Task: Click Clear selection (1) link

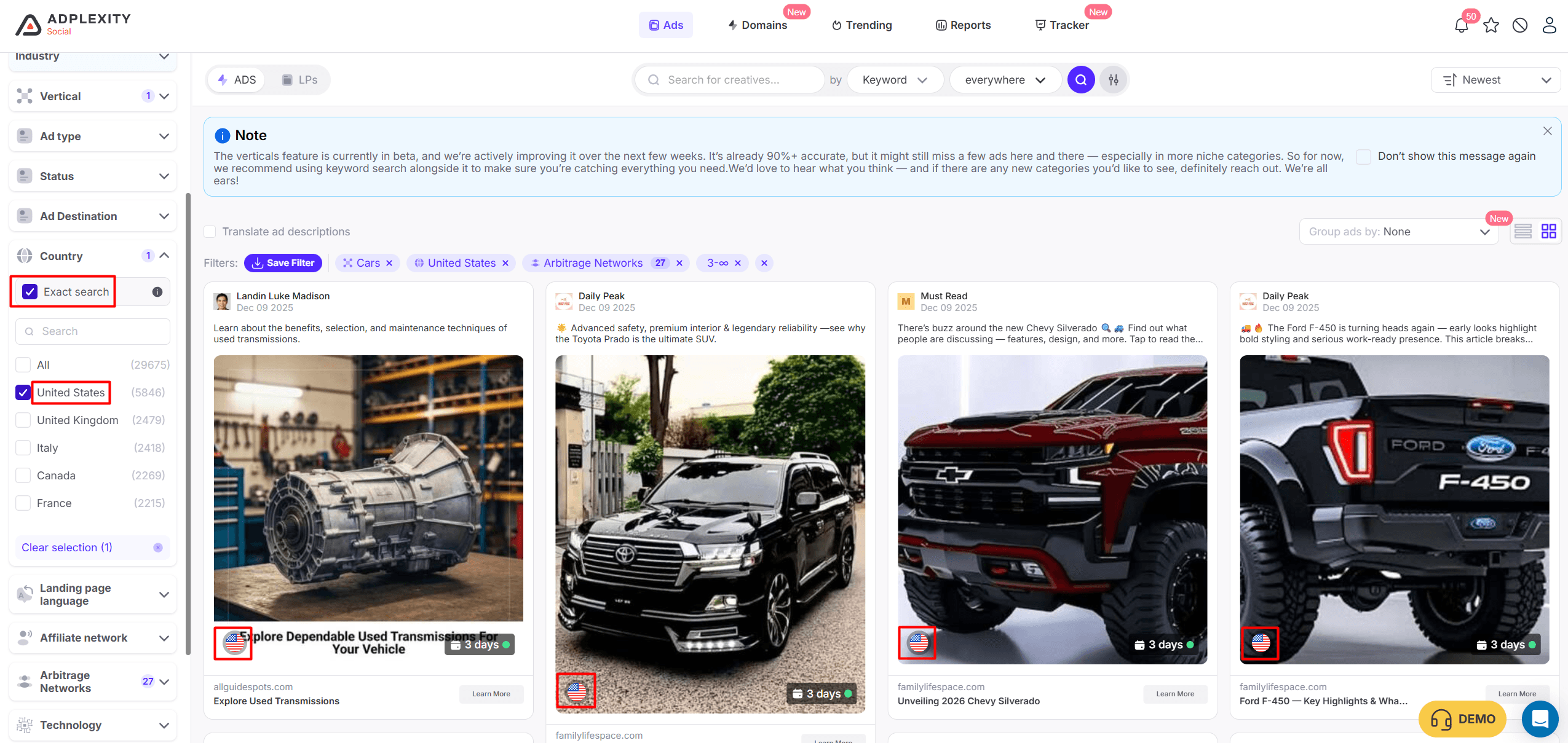Action: (x=67, y=548)
